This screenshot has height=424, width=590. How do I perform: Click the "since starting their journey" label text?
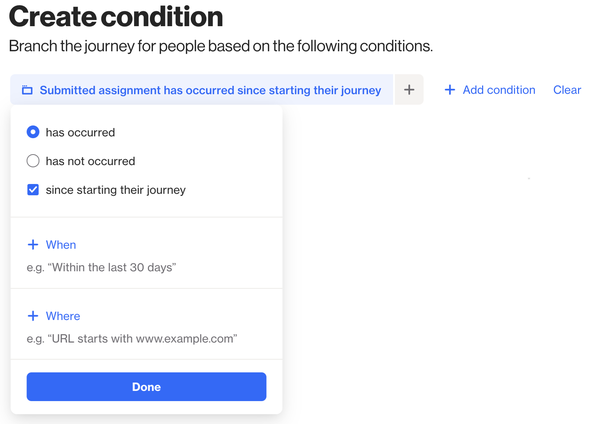116,190
